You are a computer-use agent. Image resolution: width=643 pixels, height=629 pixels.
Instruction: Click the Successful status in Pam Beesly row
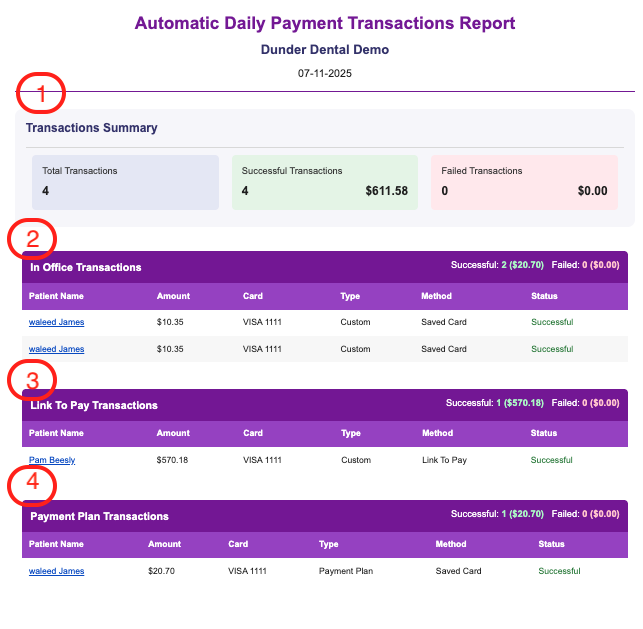click(x=551, y=460)
